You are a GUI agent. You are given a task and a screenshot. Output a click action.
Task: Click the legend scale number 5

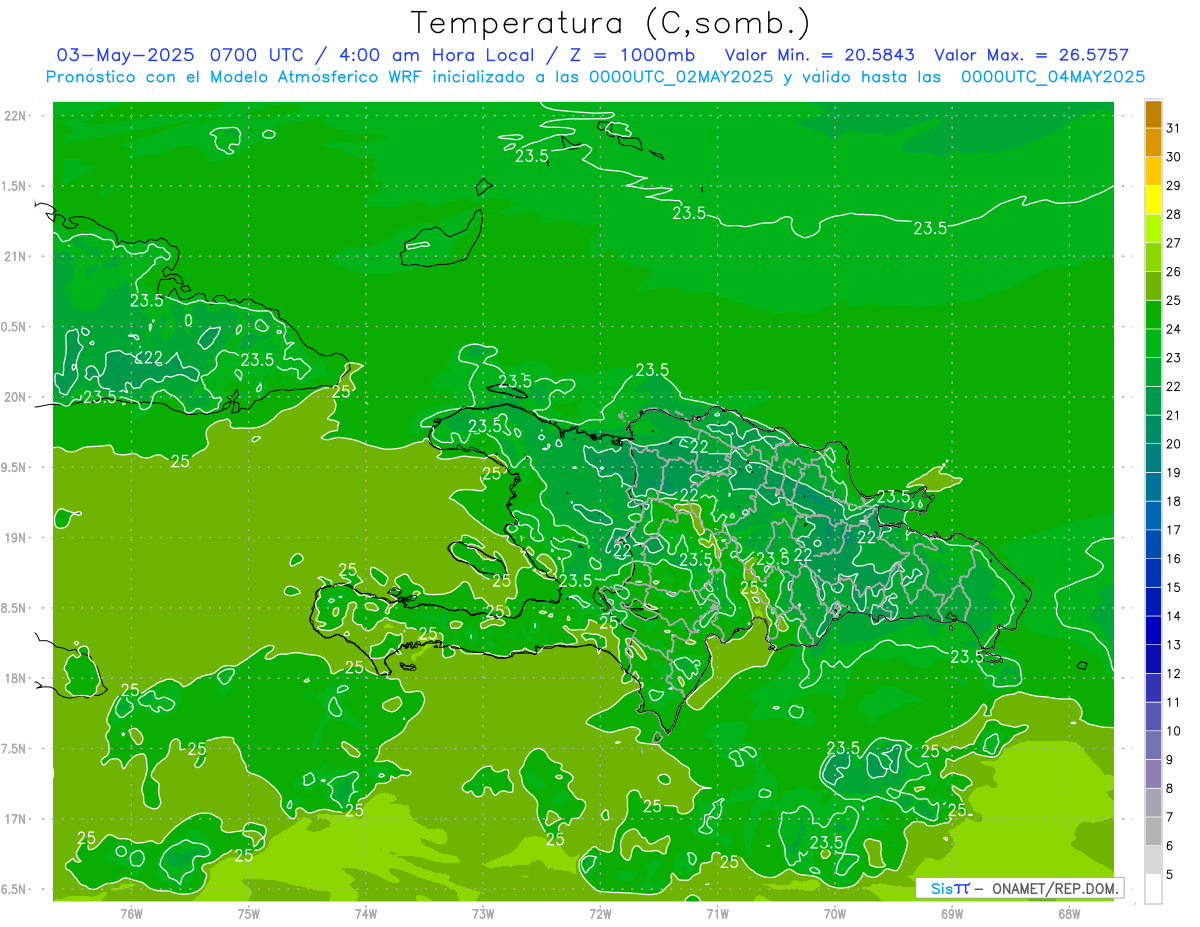point(1170,875)
